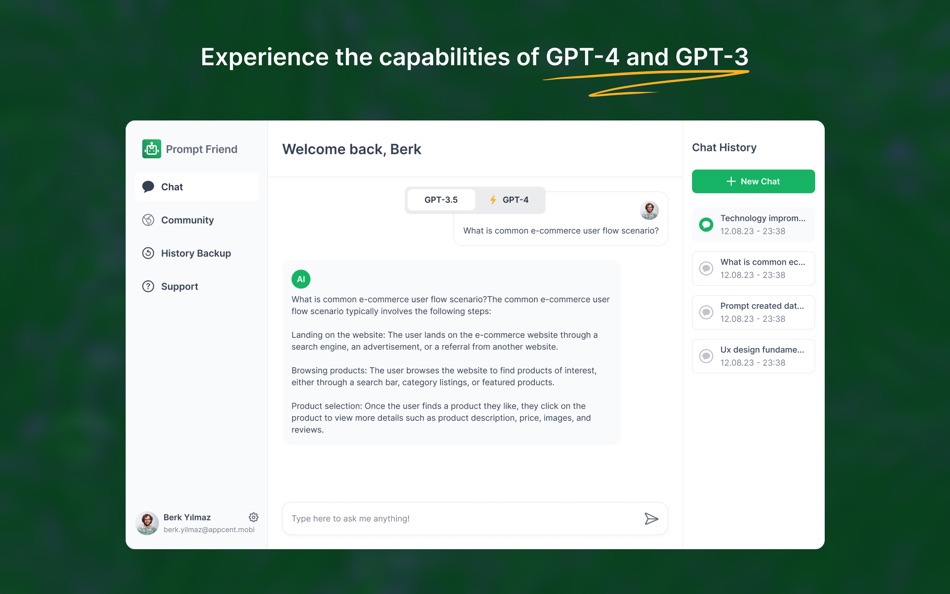Open History Backup in sidebar
Screen dimensions: 950x594
point(196,253)
